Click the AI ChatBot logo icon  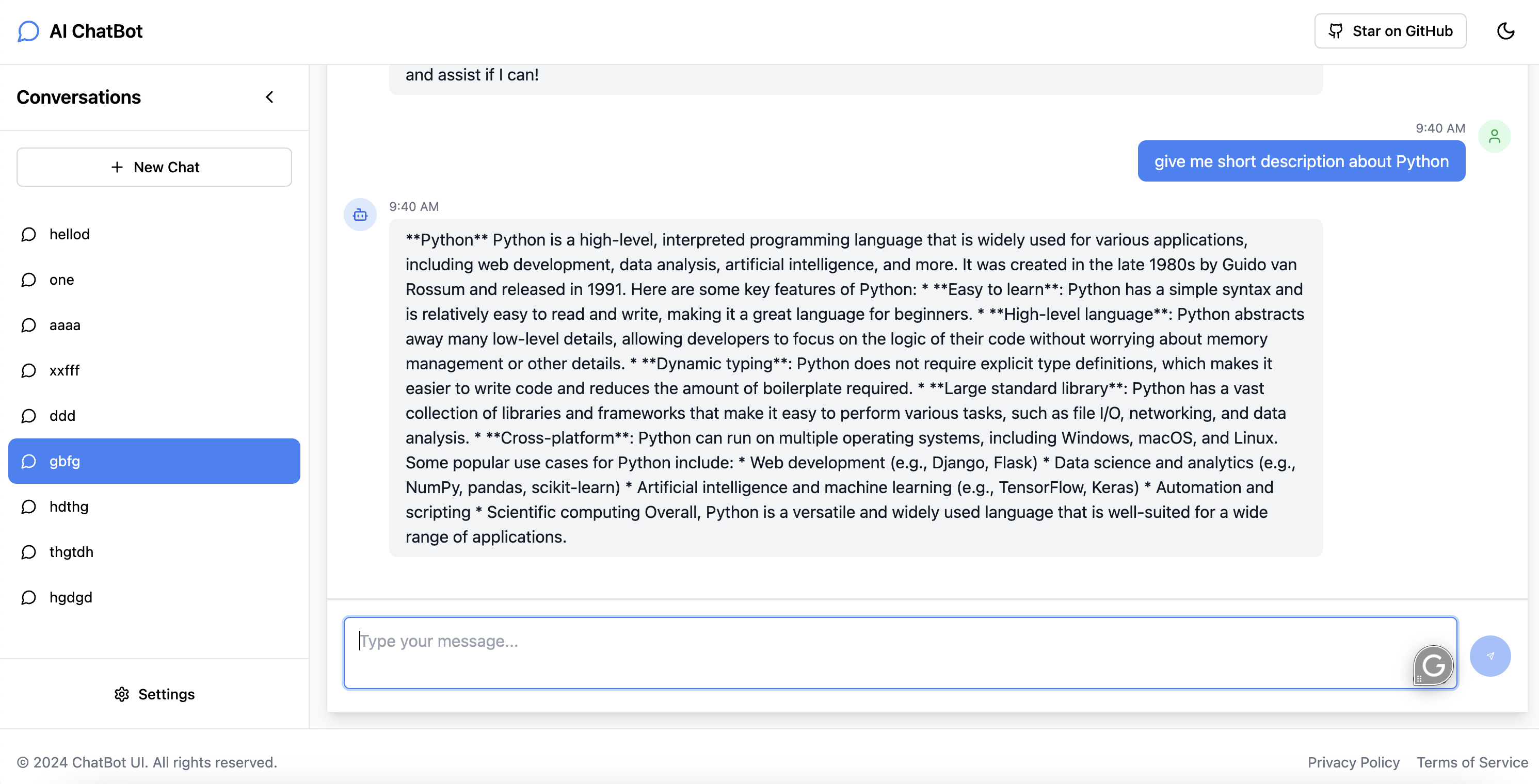[28, 31]
